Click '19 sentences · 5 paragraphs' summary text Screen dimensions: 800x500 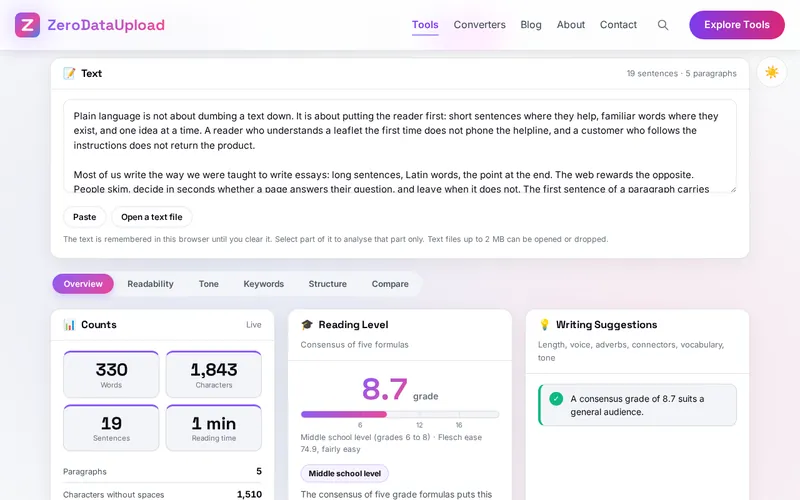682,73
